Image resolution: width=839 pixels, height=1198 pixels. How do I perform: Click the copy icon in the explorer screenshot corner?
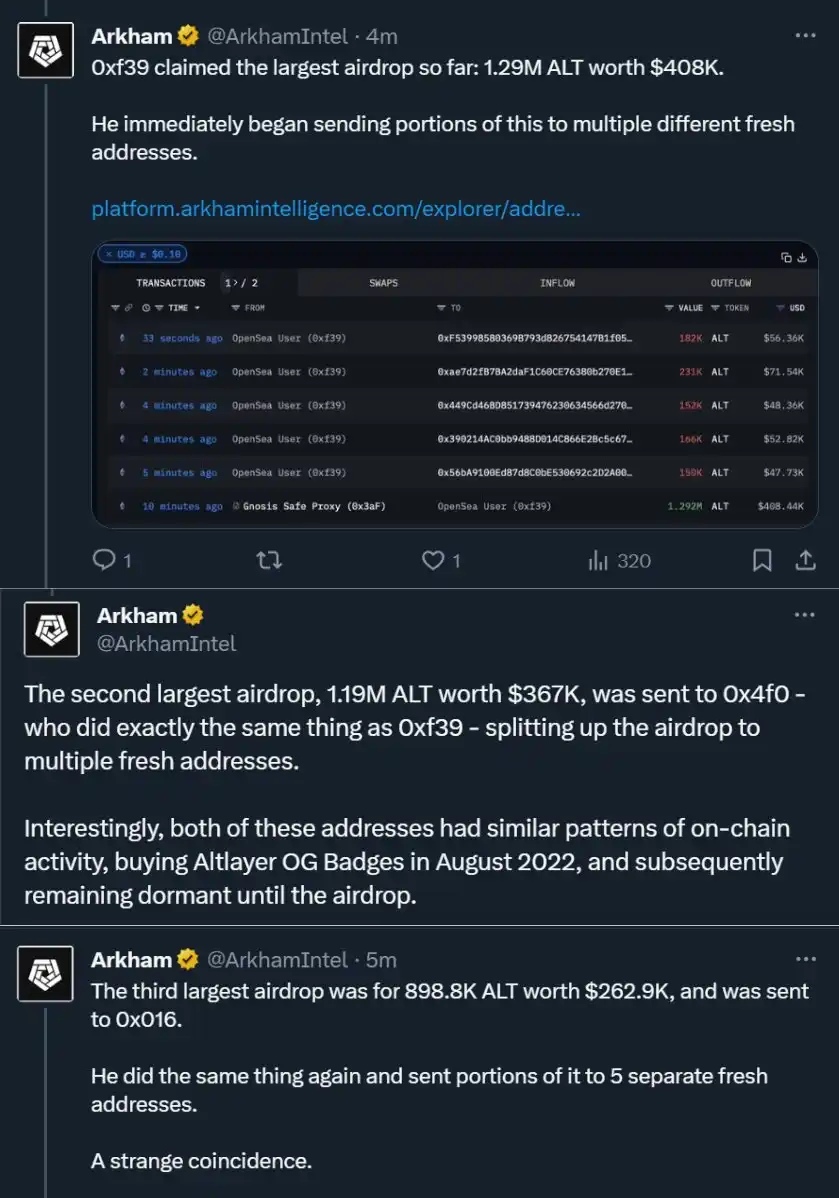pyautogui.click(x=785, y=256)
